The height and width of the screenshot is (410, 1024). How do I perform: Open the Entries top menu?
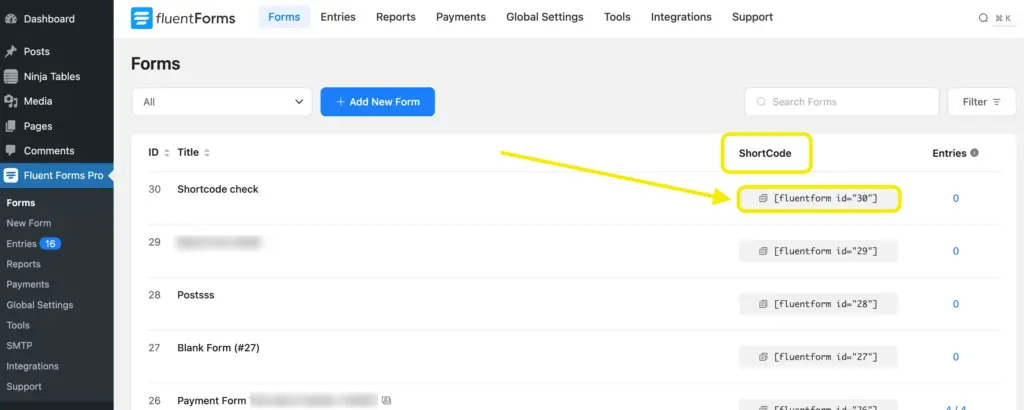pos(338,17)
